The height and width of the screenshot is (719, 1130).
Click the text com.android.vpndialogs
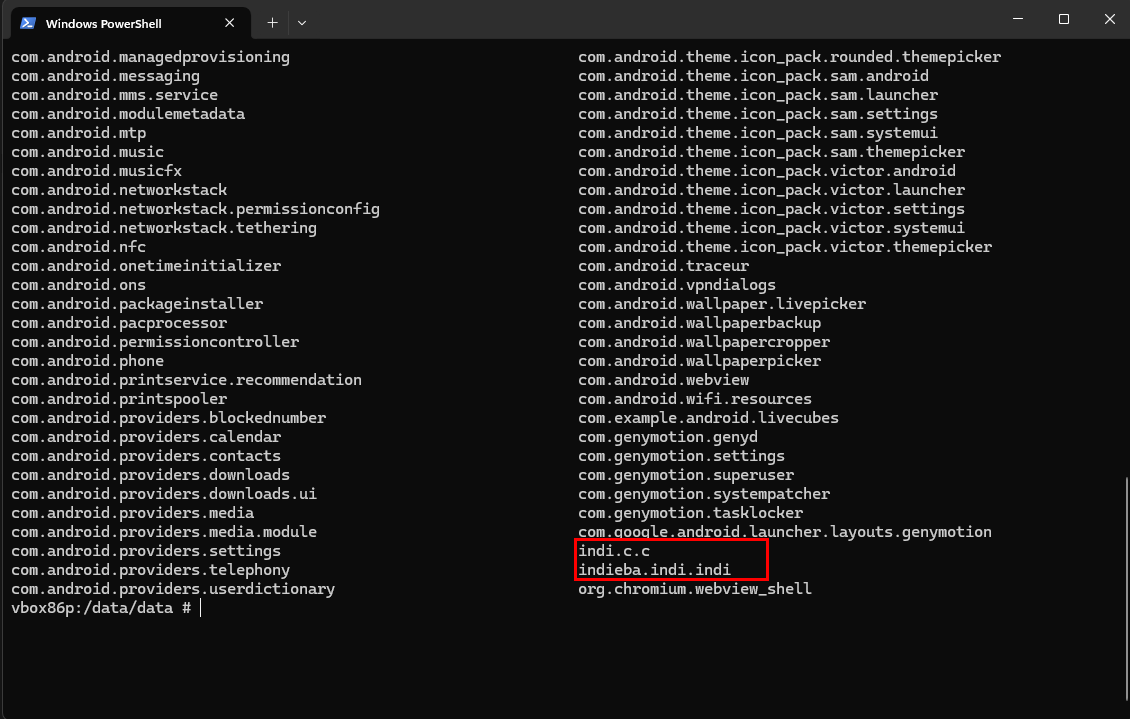(677, 285)
